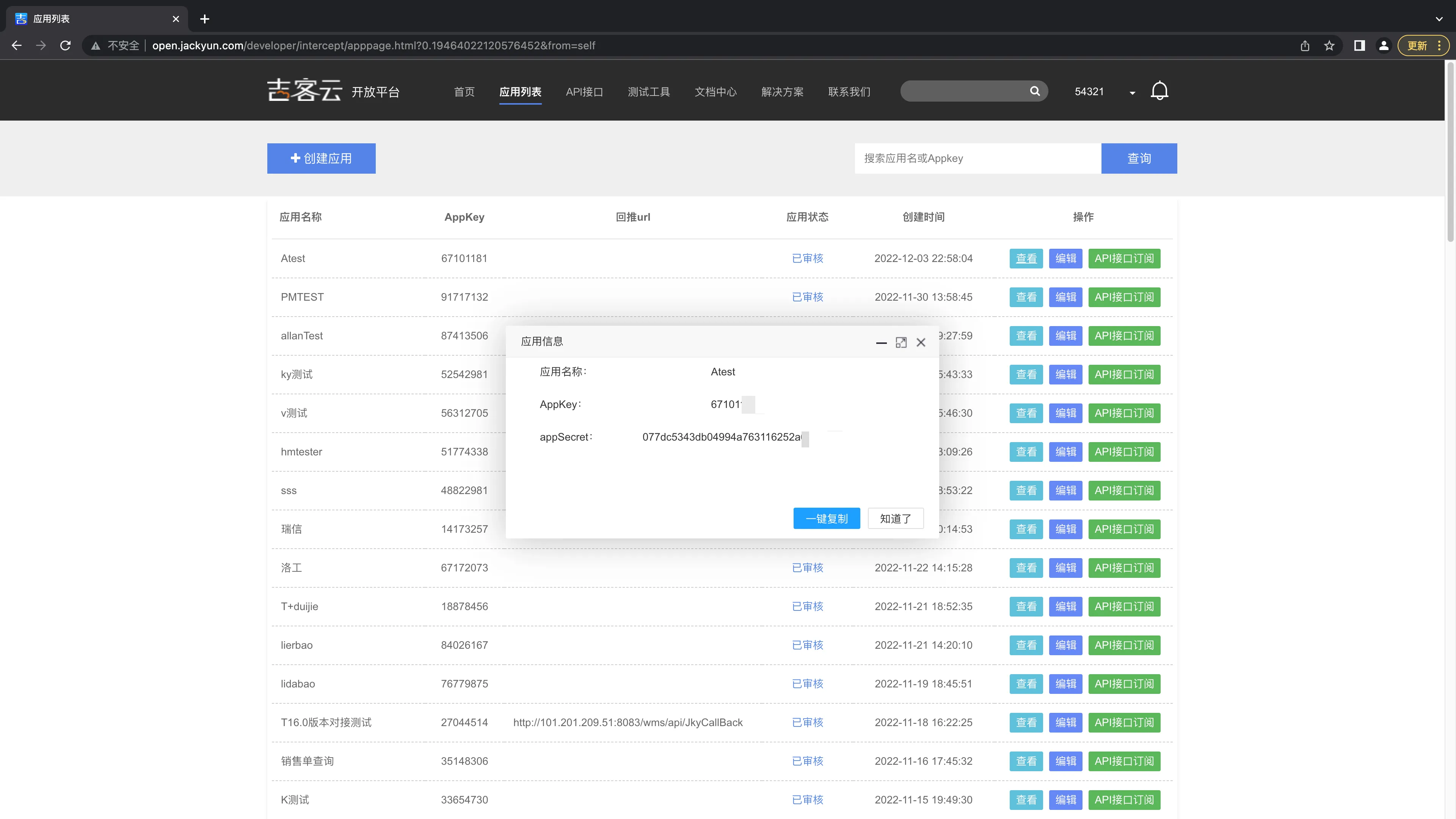Click the JkyCallBack callback URL text
The height and width of the screenshot is (819, 1456).
[x=628, y=722]
